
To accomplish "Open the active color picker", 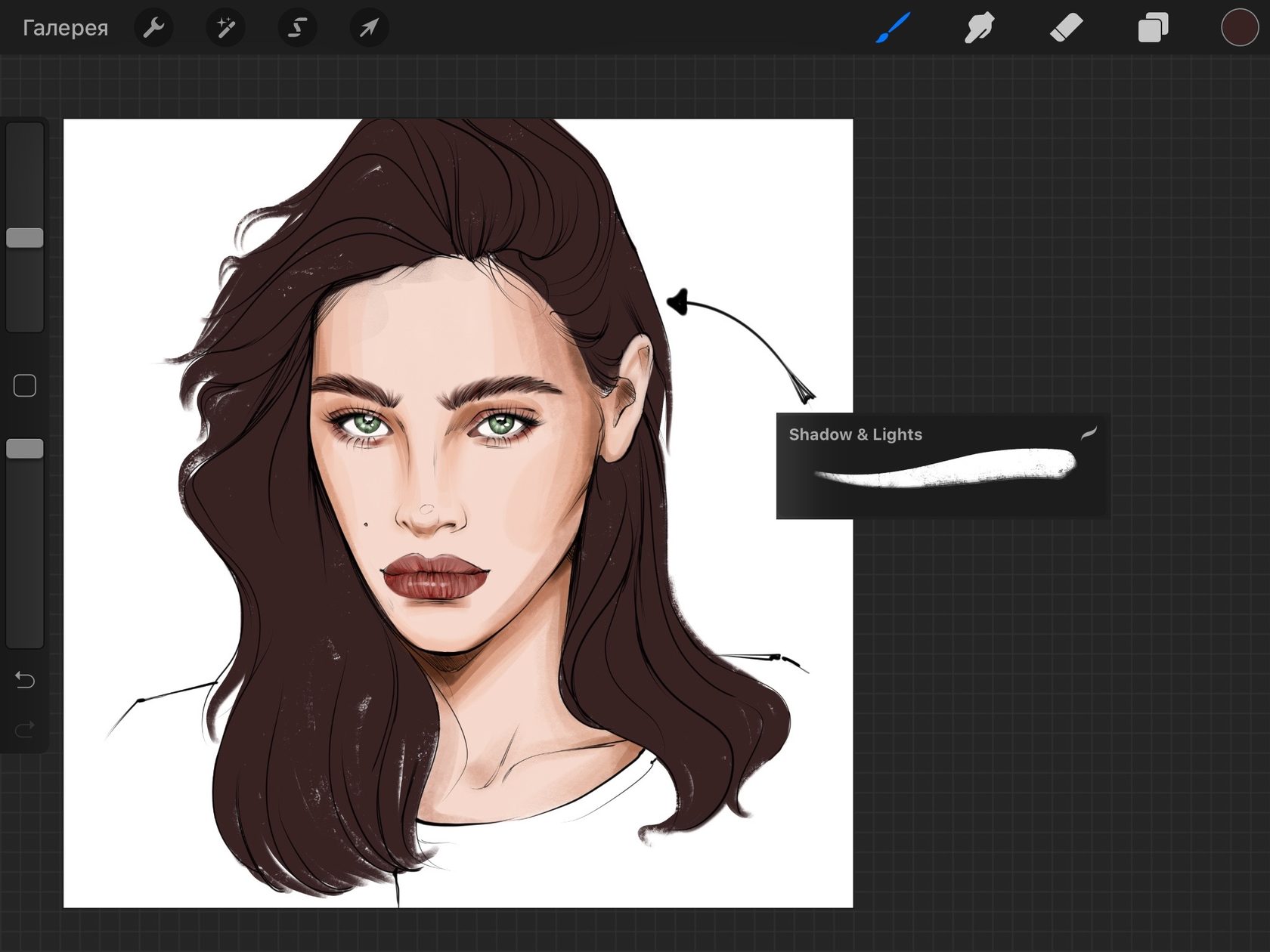I will click(1240, 28).
